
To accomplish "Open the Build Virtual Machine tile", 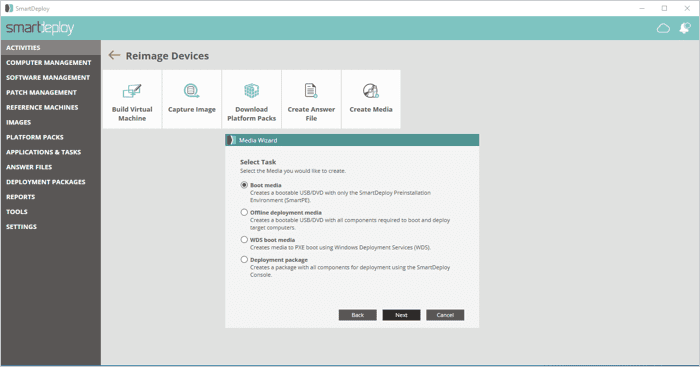I will point(132,99).
